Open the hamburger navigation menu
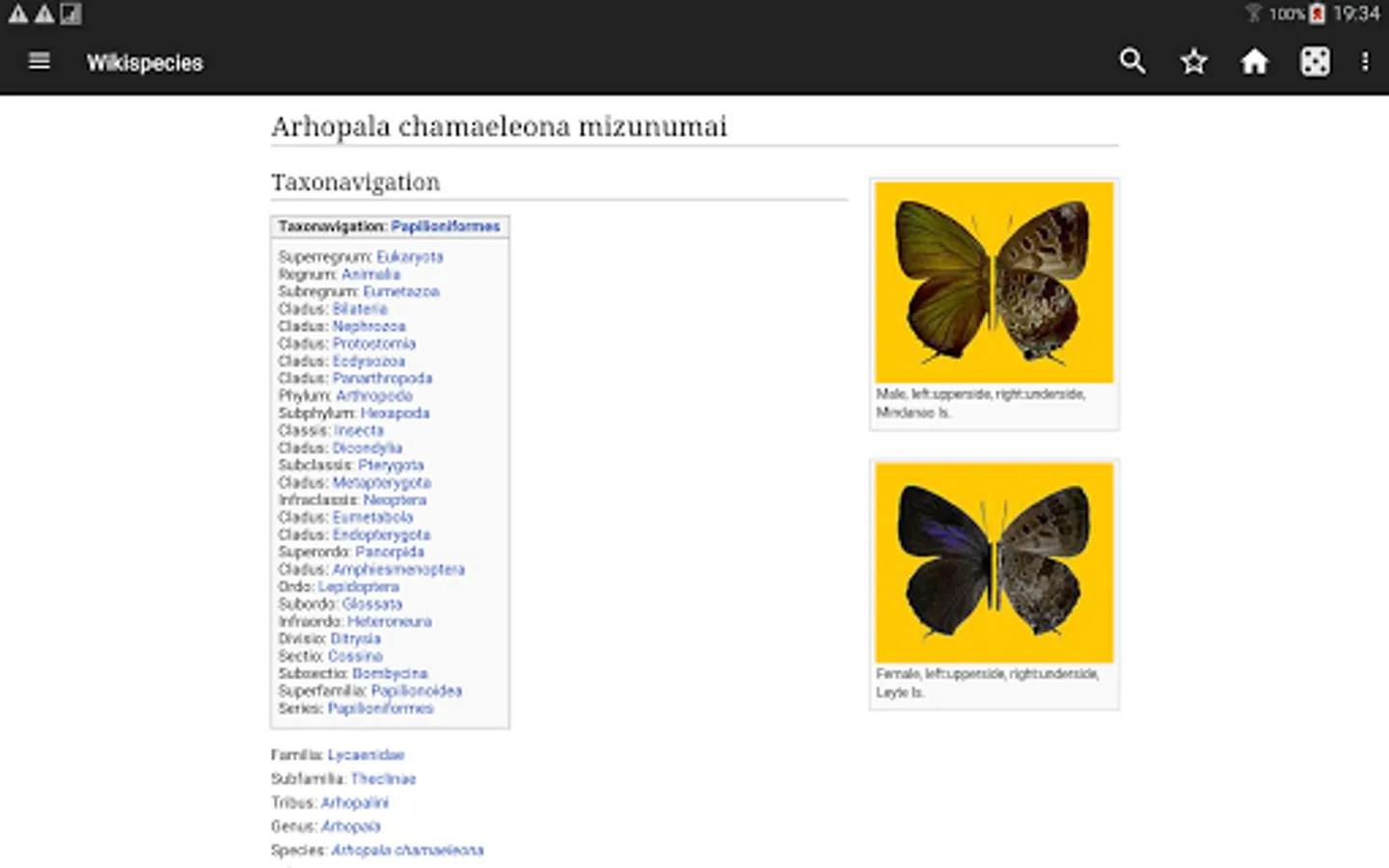The width and height of the screenshot is (1389, 868). tap(40, 62)
